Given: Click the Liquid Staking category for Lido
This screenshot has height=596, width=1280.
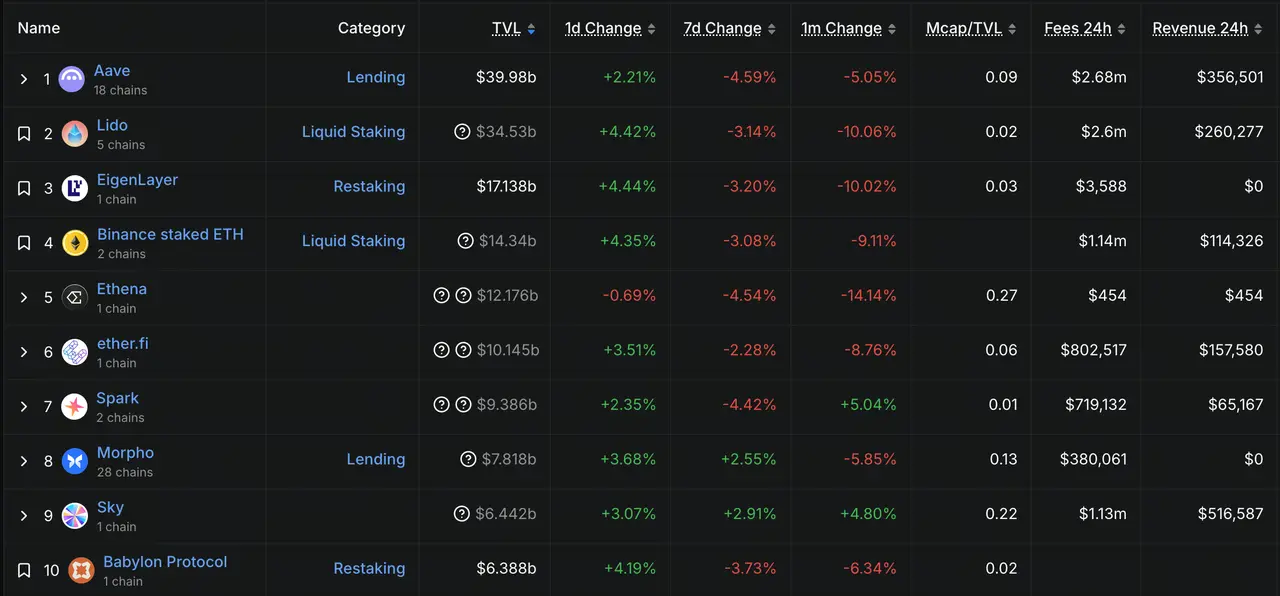Looking at the screenshot, I should [353, 132].
